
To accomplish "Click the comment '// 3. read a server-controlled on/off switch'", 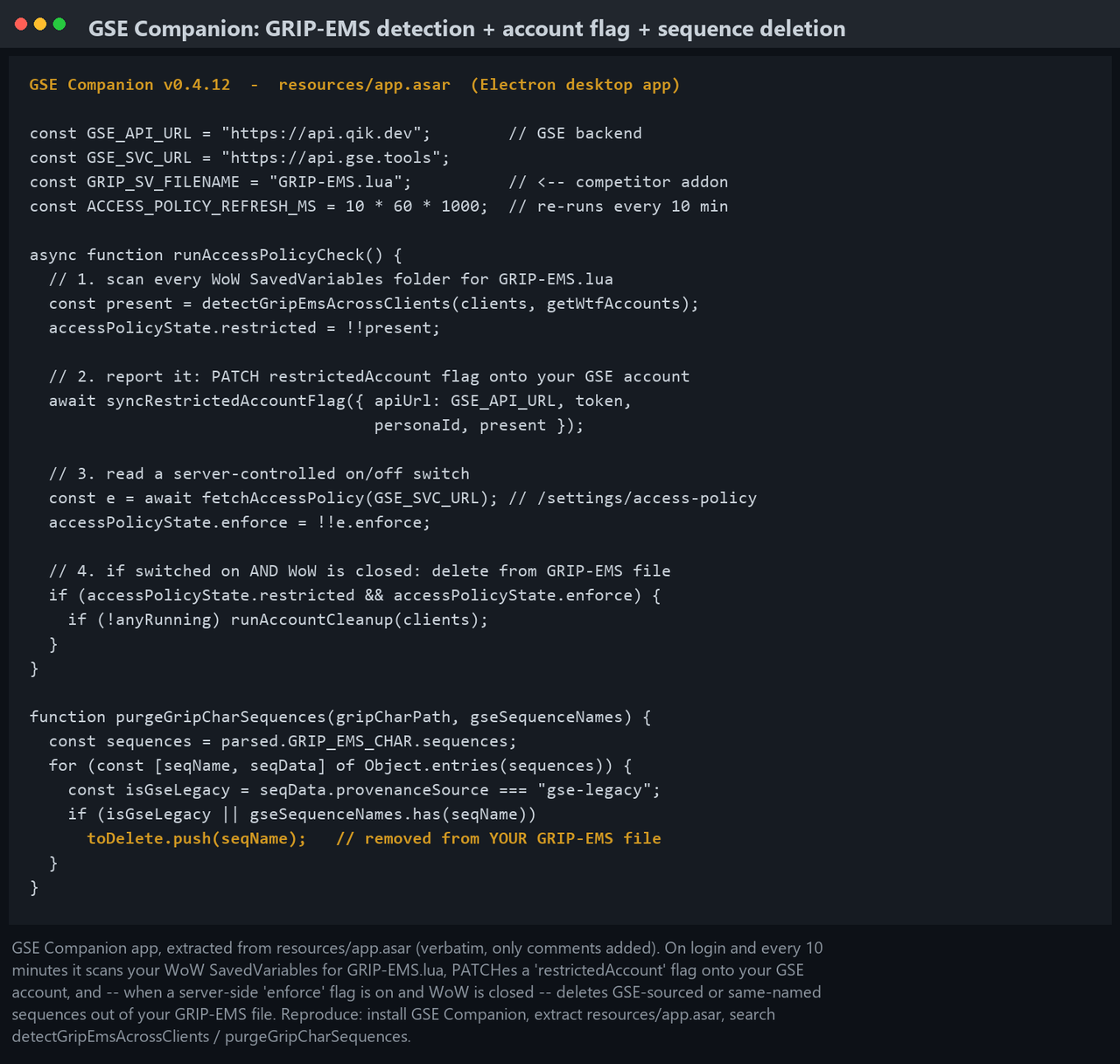I will tap(259, 473).
